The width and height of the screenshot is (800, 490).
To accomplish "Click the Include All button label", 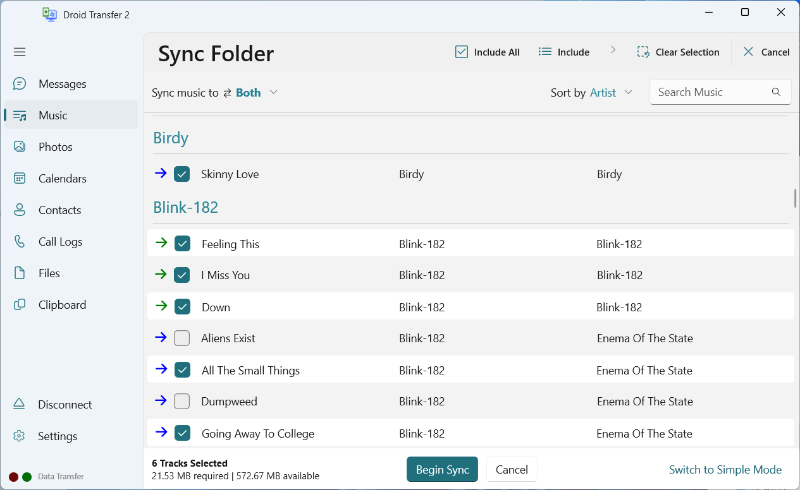I will click(x=496, y=52).
